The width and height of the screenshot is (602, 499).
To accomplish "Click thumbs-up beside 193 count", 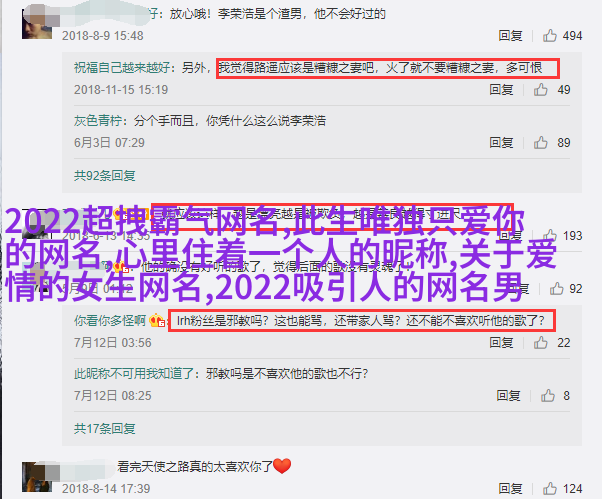I will click(x=549, y=235).
